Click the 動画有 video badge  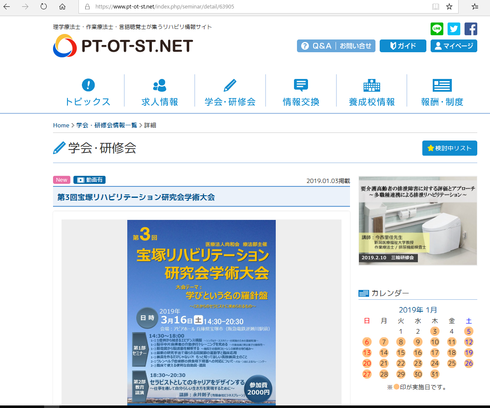click(x=90, y=180)
